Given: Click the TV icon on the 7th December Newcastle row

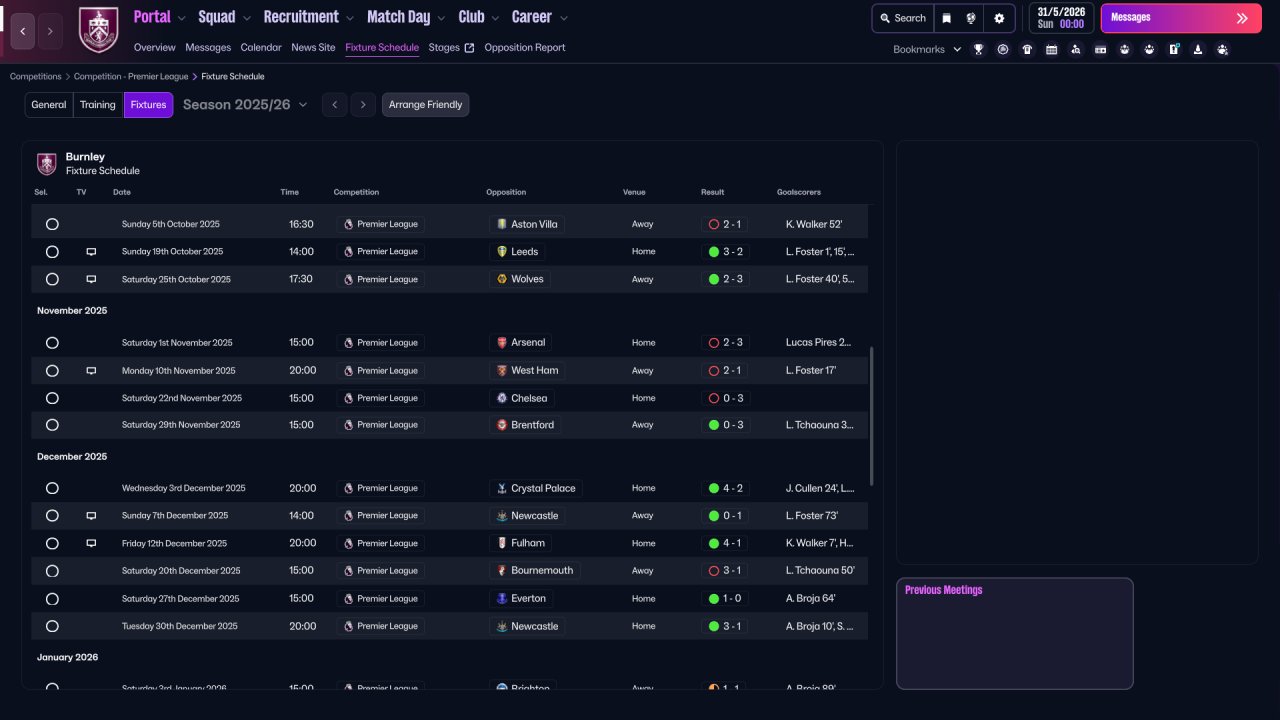Looking at the screenshot, I should point(91,516).
